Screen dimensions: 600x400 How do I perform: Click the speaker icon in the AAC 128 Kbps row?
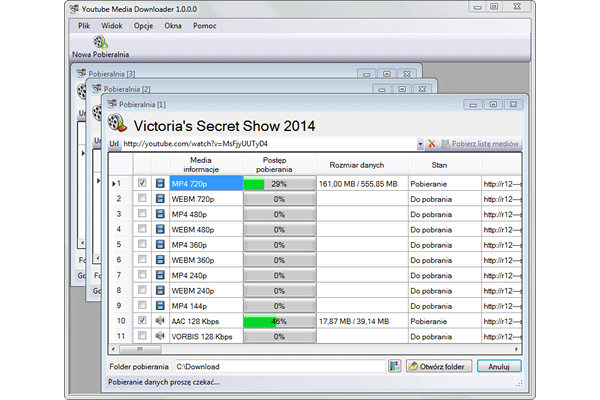(x=160, y=321)
